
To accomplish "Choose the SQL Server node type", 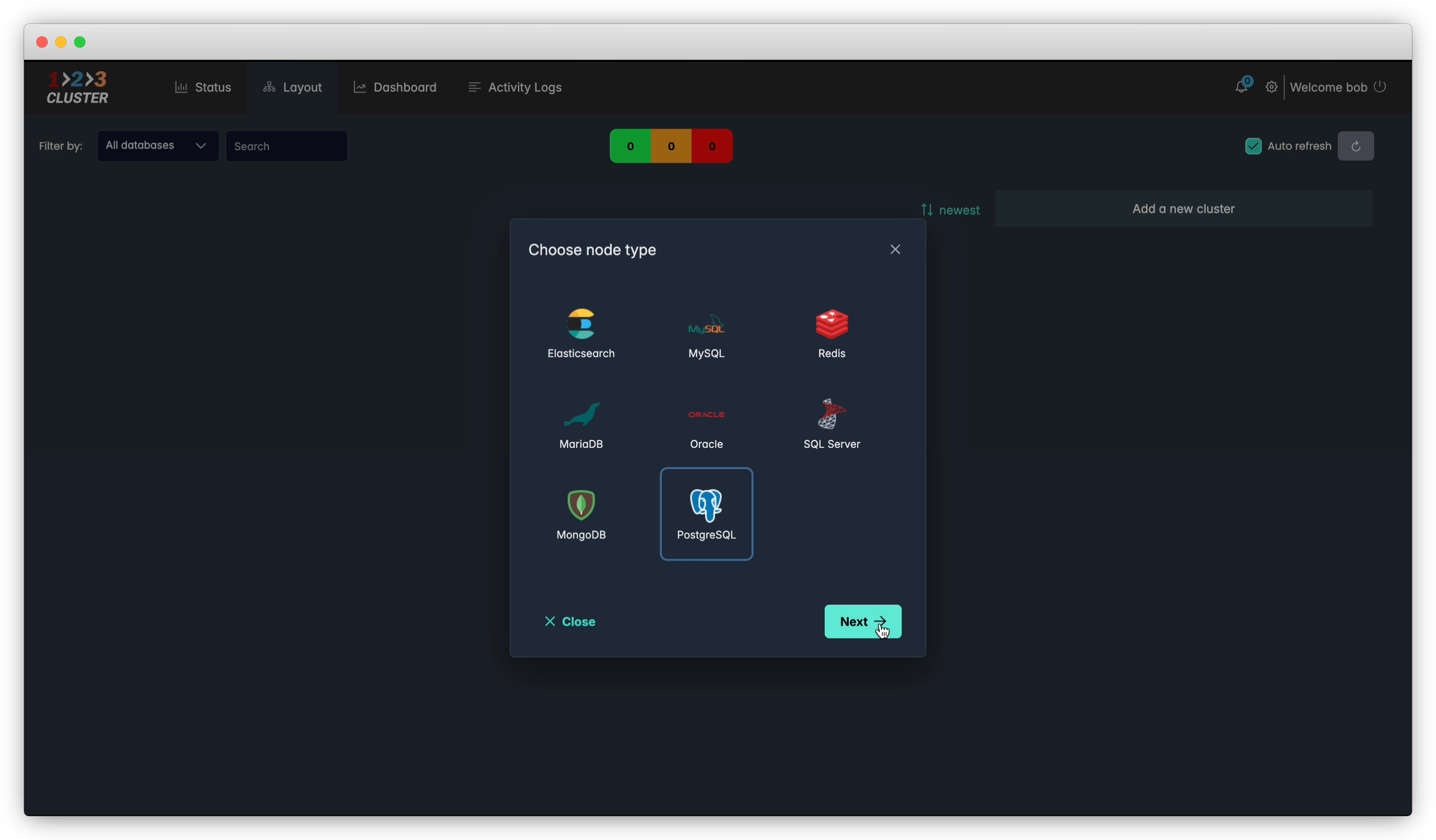I will (831, 424).
